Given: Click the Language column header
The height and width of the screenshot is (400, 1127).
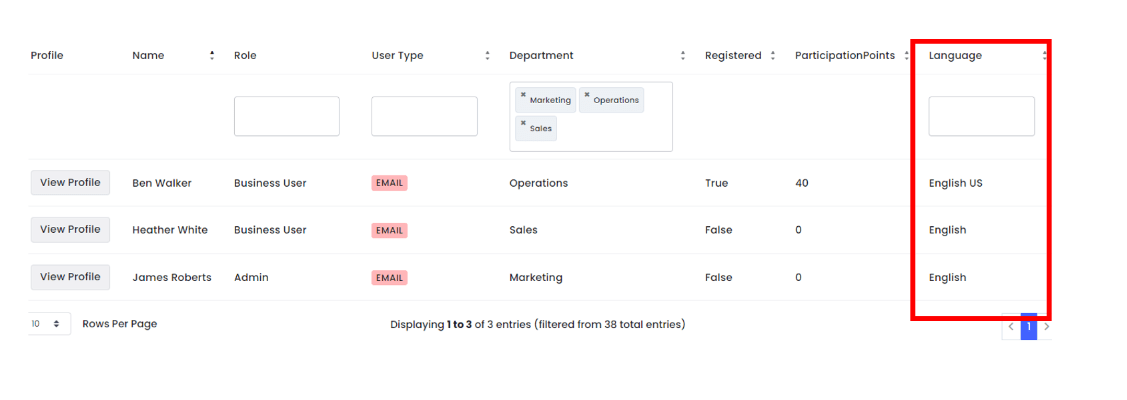Looking at the screenshot, I should (x=955, y=56).
